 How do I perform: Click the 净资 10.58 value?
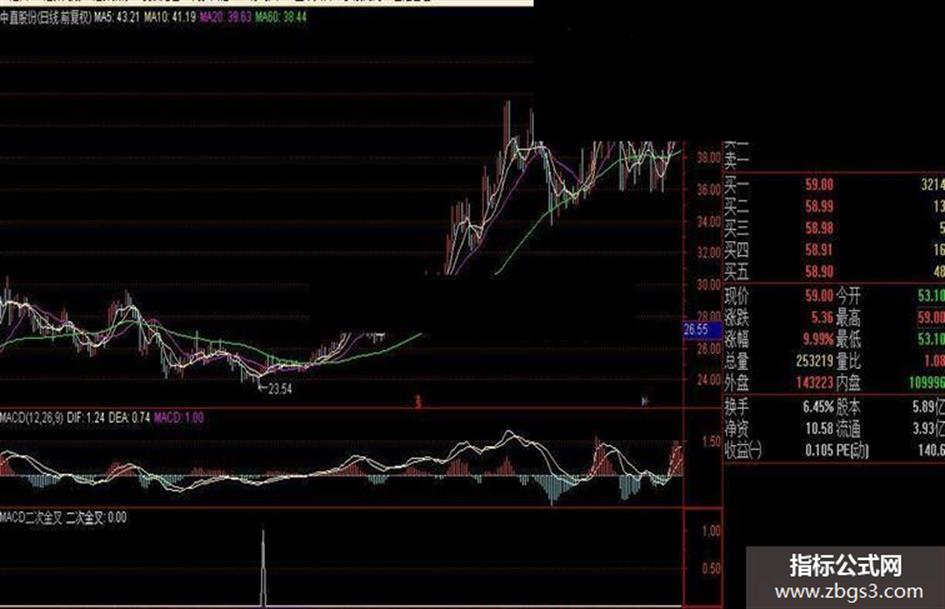tap(819, 429)
